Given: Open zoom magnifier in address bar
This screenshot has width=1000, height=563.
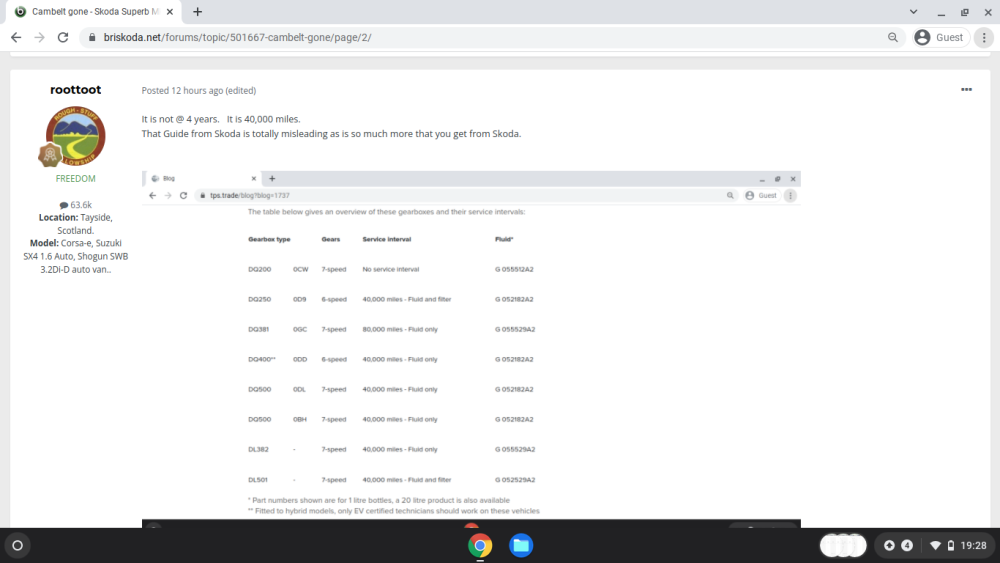Looking at the screenshot, I should (893, 38).
